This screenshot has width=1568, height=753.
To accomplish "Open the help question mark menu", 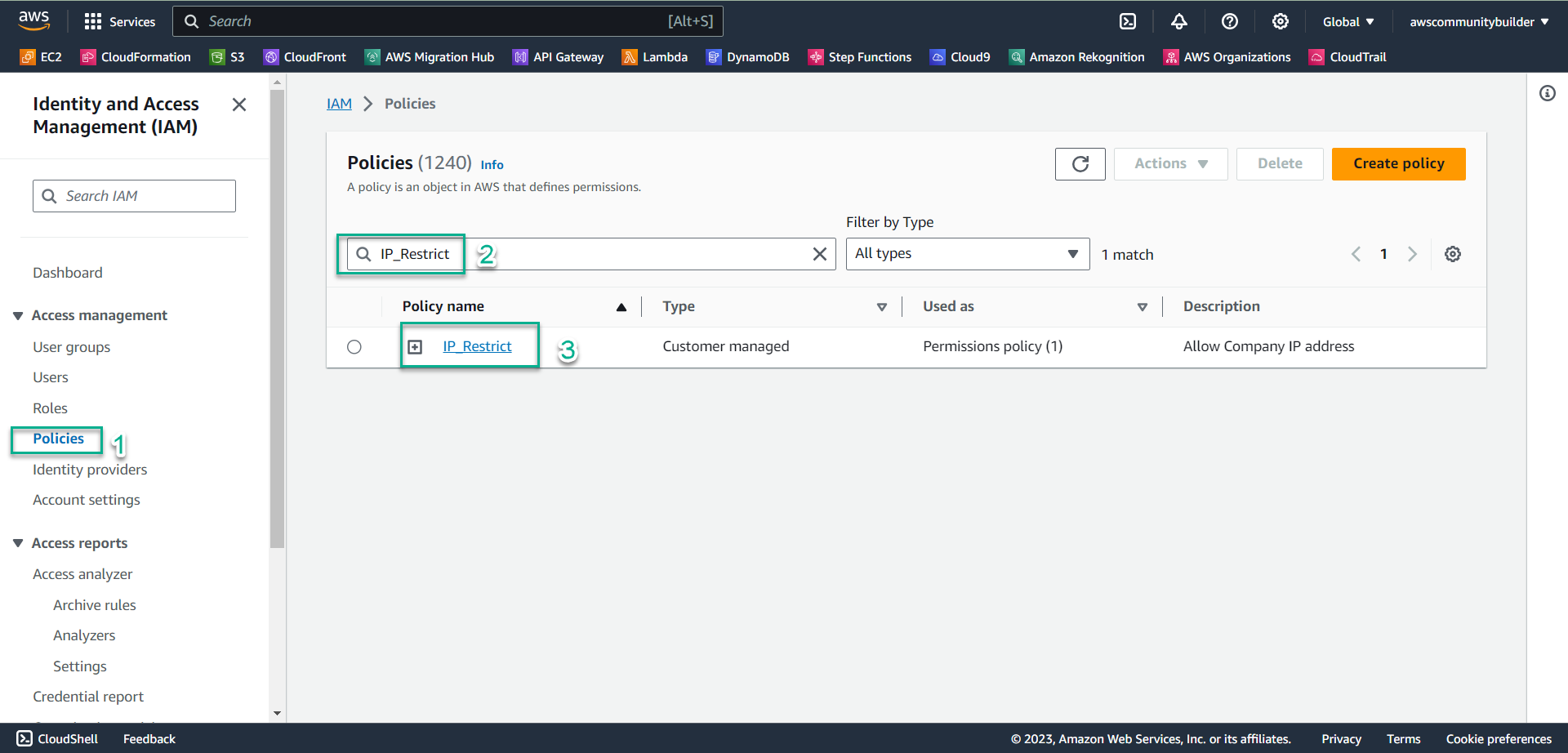I will [1230, 21].
